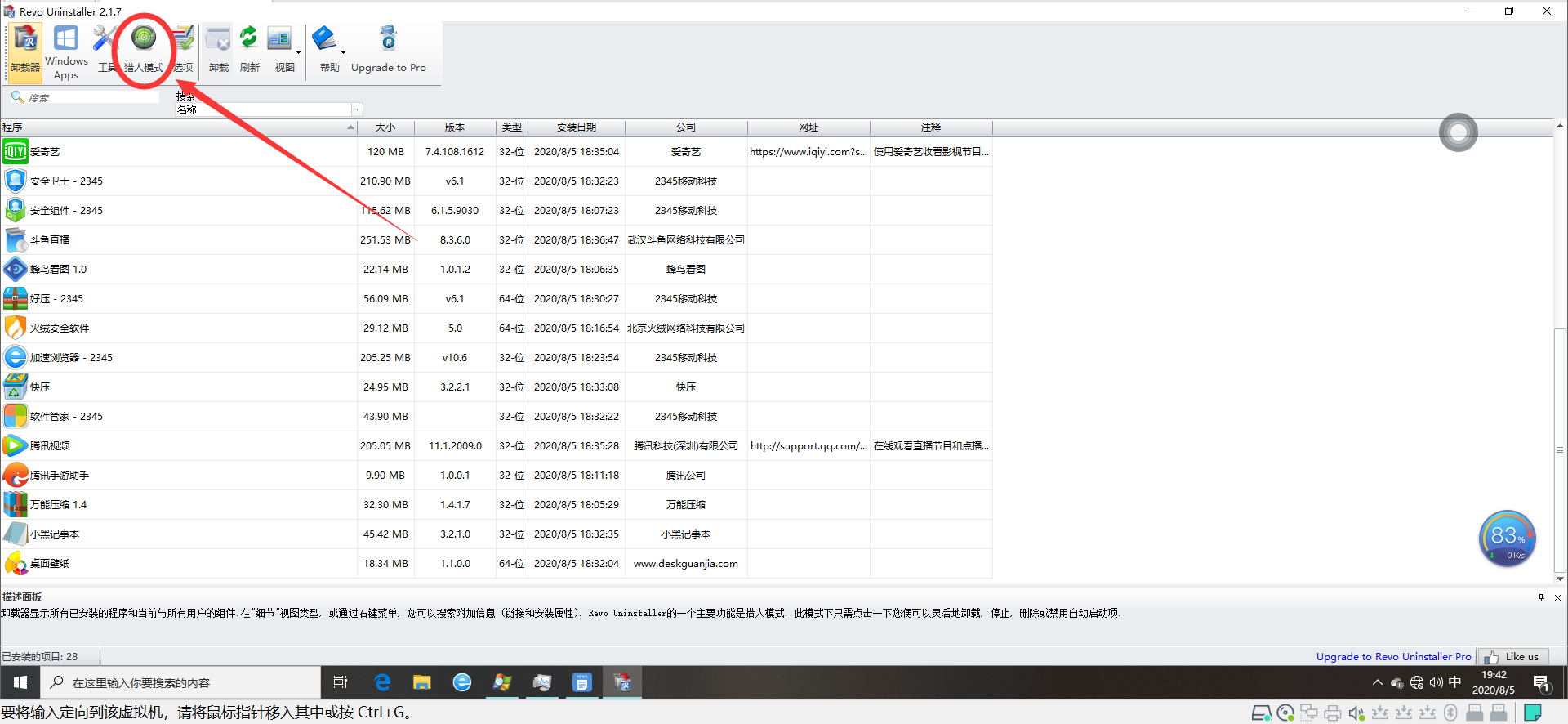Open Windows Apps toolbar icon

tap(66, 52)
